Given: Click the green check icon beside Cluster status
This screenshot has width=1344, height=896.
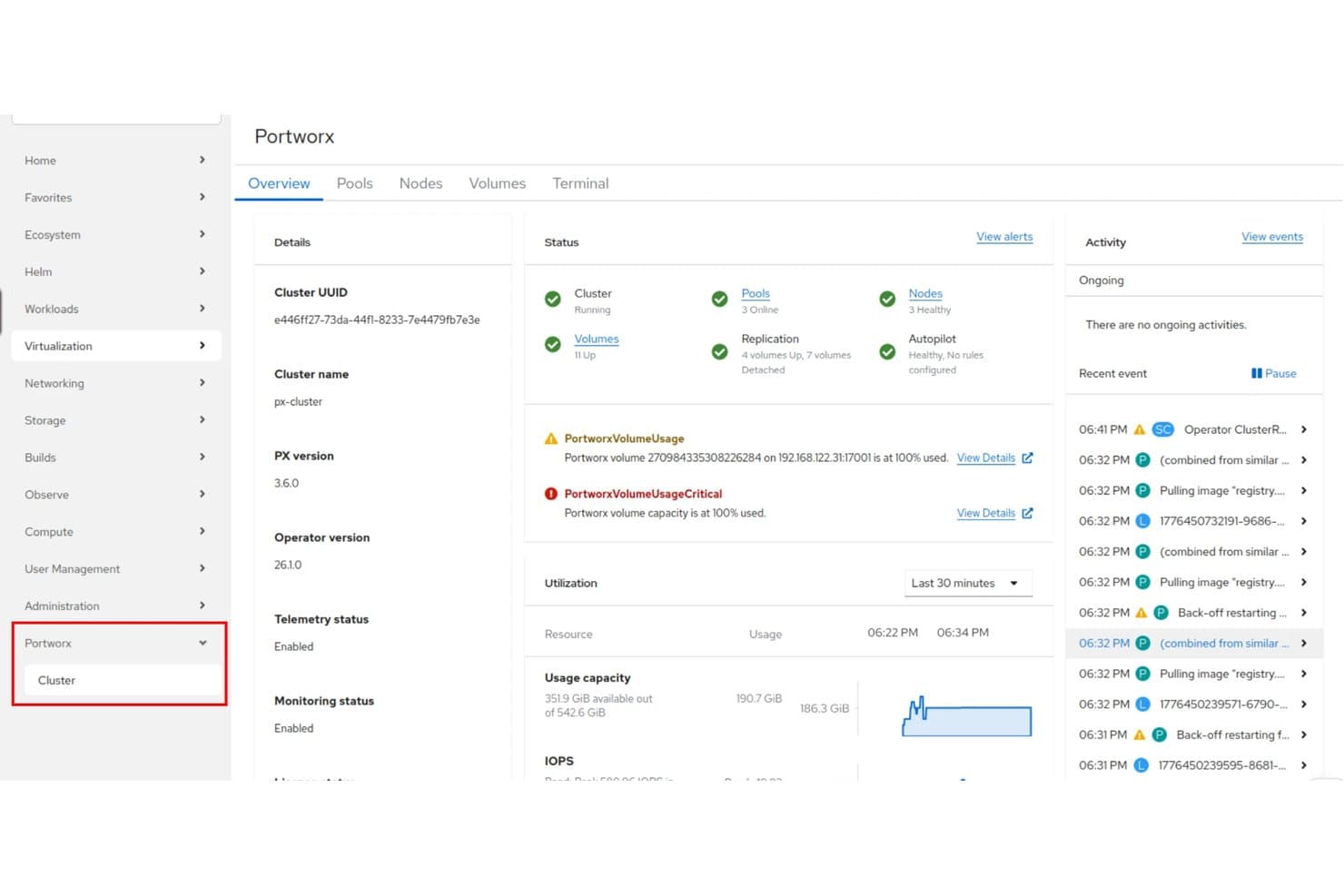Looking at the screenshot, I should click(x=552, y=300).
